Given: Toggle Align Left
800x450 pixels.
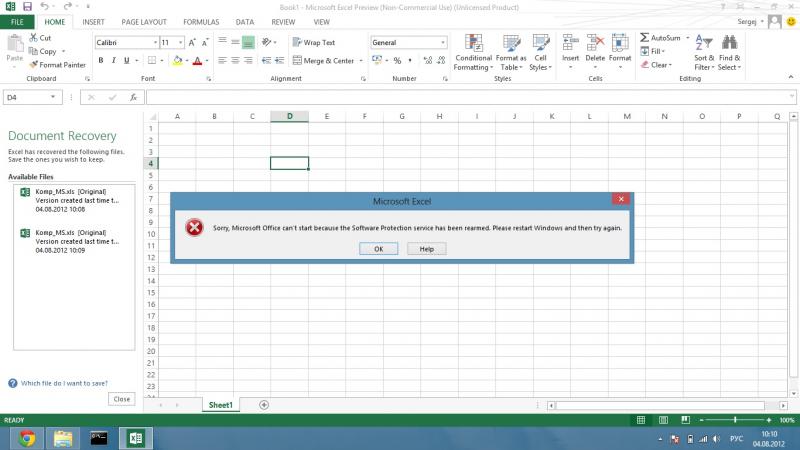Looking at the screenshot, I should tap(222, 60).
